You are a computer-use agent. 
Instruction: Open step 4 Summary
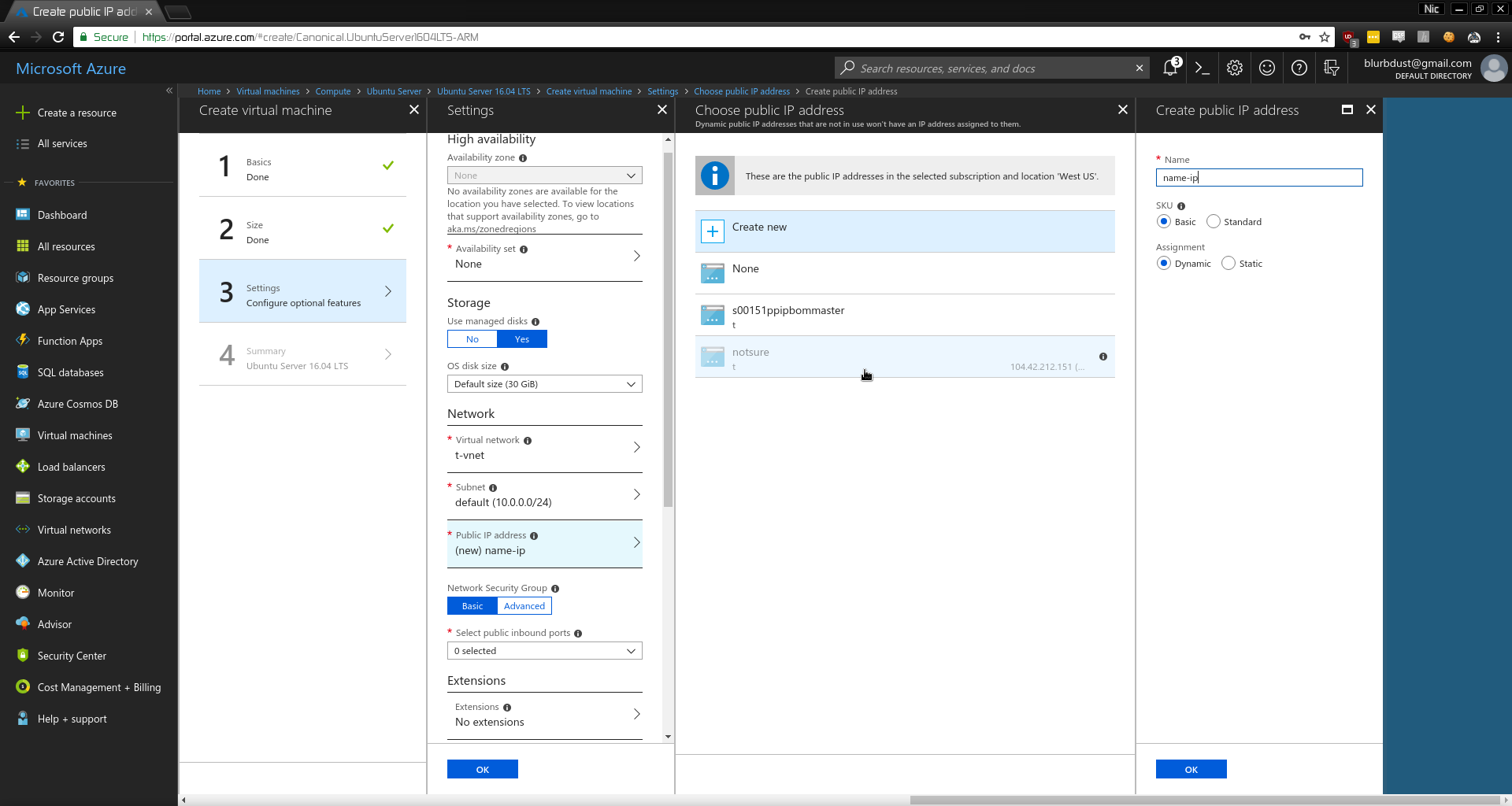point(302,354)
